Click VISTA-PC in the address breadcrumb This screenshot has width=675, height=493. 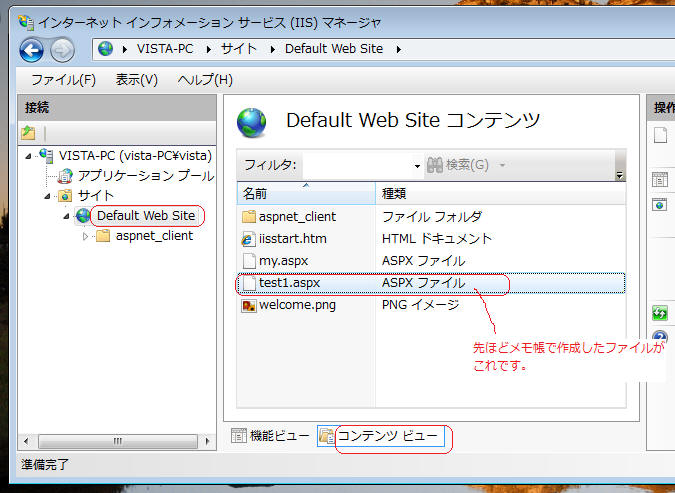165,49
